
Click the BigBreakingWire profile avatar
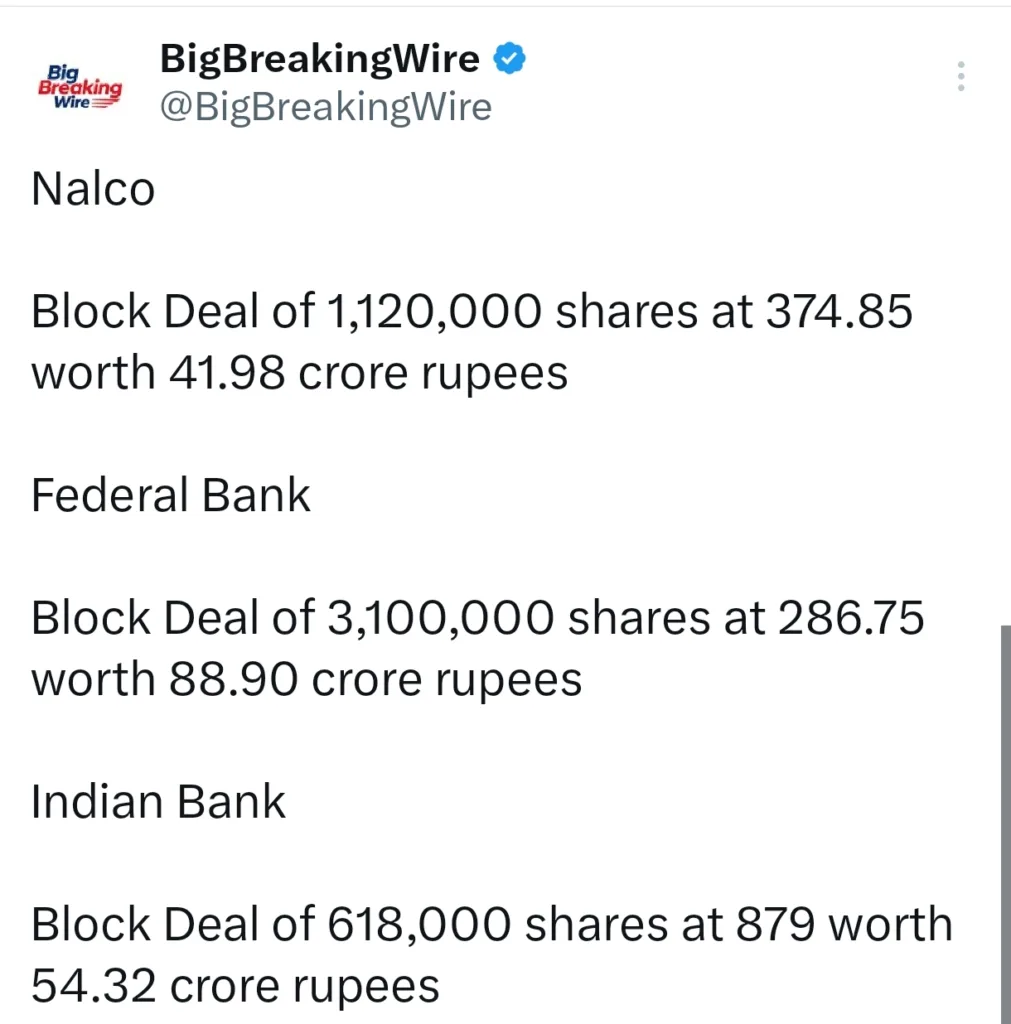(80, 85)
